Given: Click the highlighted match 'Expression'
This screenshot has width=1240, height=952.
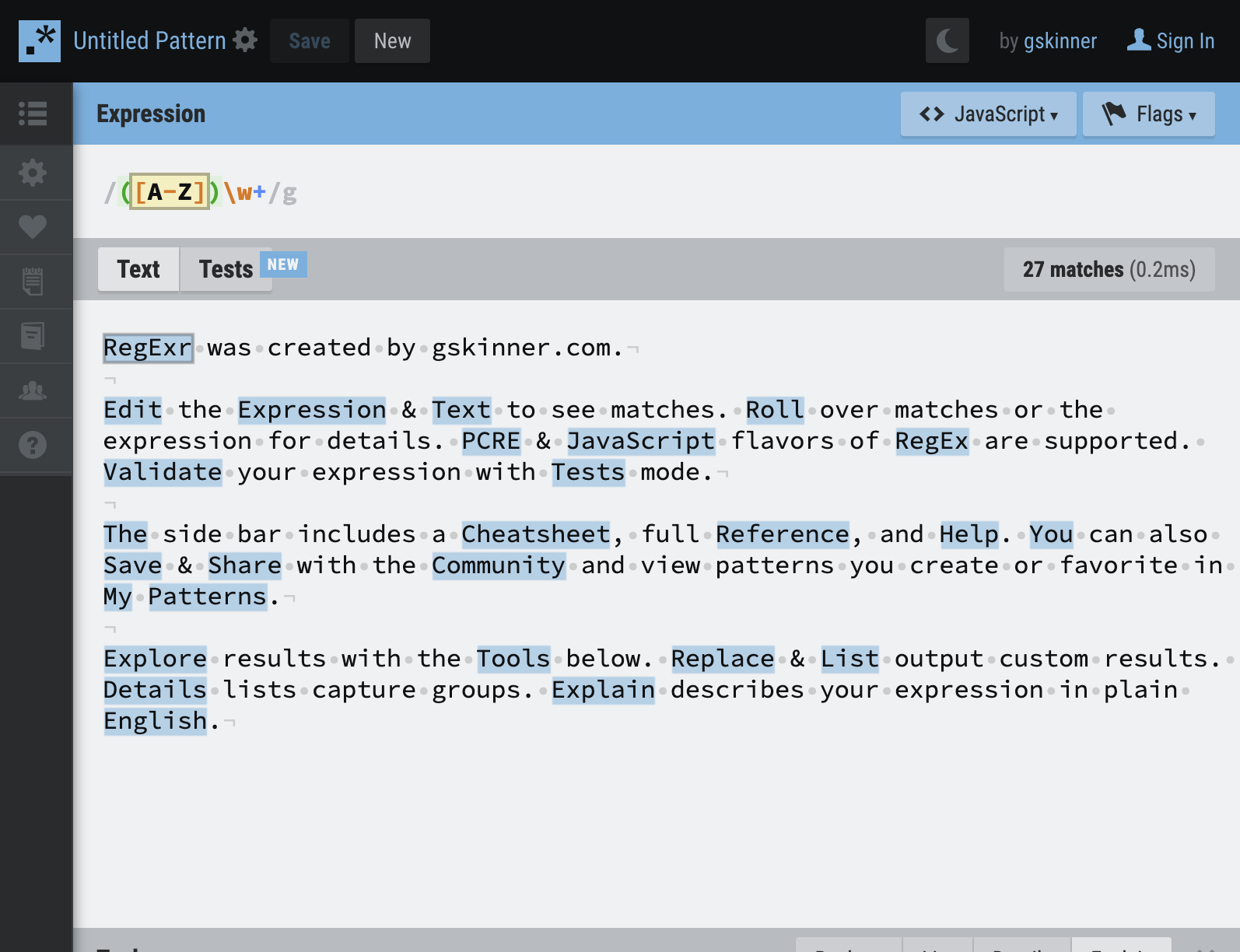Looking at the screenshot, I should (x=312, y=410).
